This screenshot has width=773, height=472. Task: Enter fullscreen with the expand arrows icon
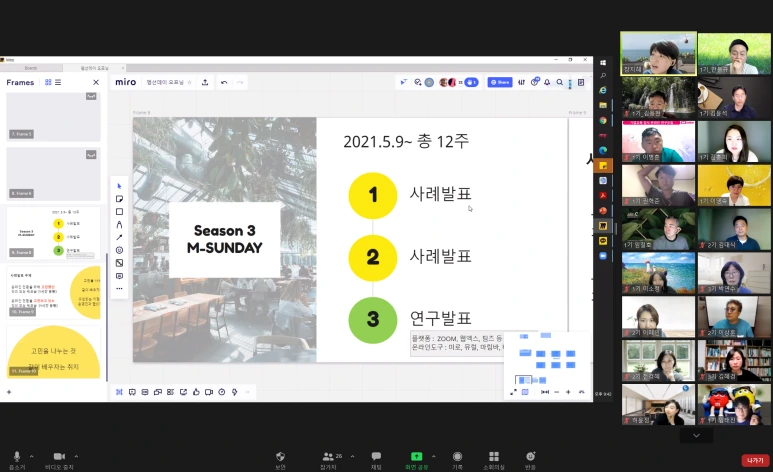pyautogui.click(x=513, y=392)
